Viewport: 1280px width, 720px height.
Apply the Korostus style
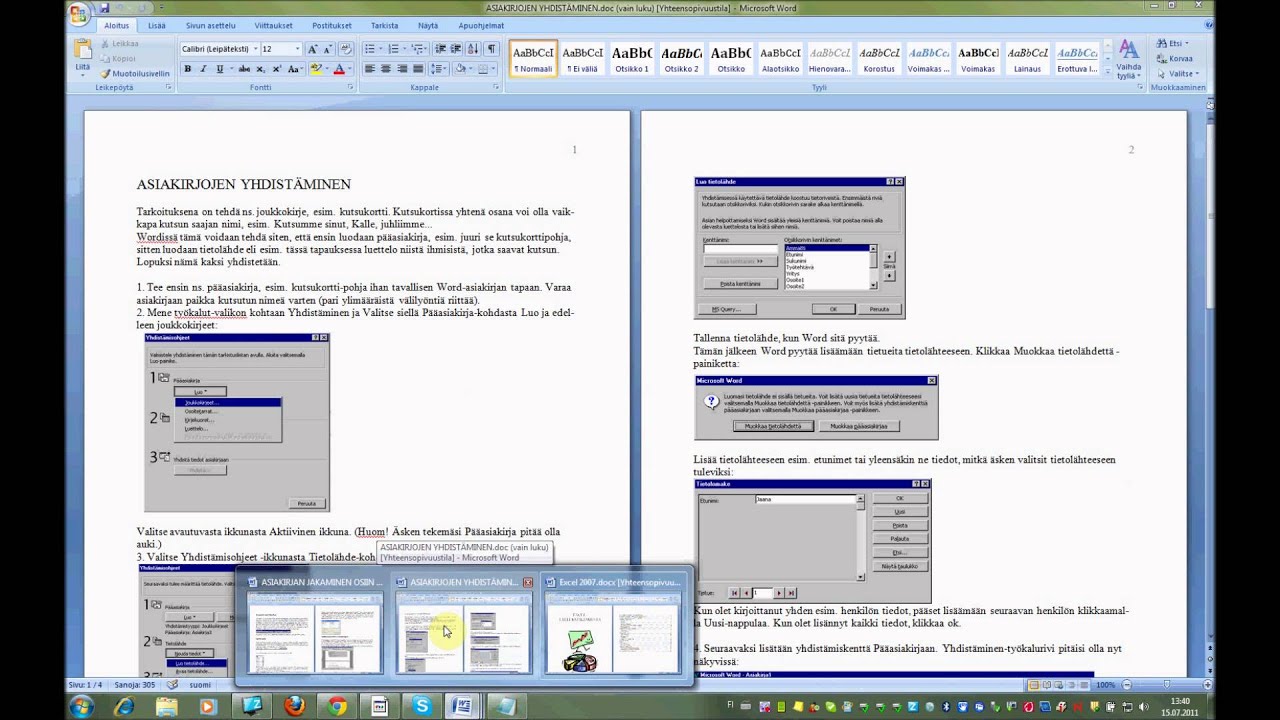[879, 59]
